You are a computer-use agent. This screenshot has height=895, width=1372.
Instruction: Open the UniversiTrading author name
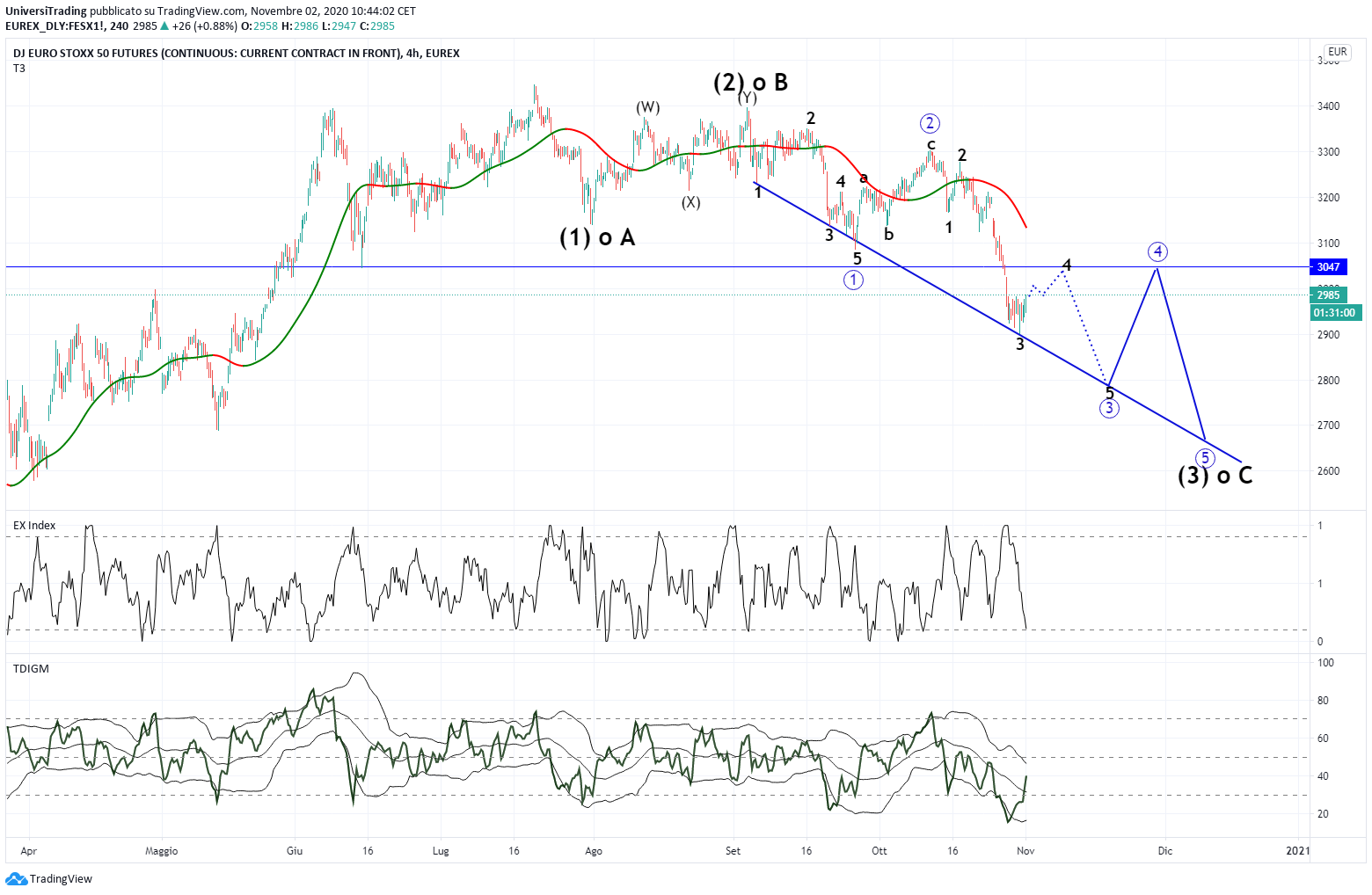point(46,11)
